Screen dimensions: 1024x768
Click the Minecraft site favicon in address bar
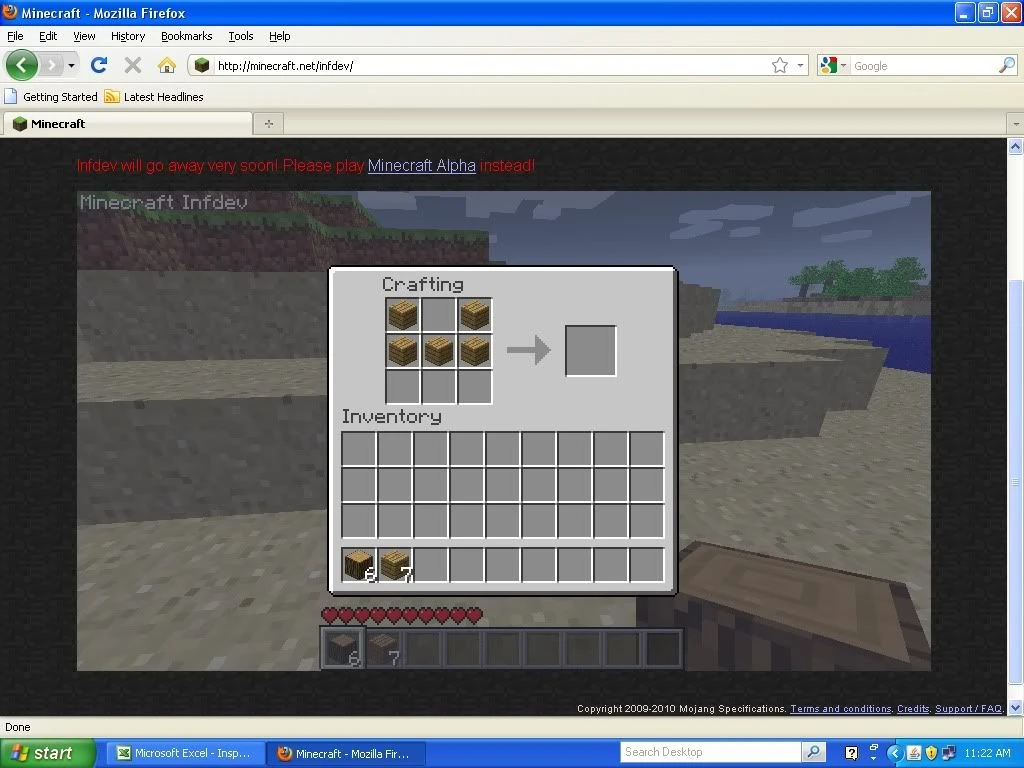pyautogui.click(x=202, y=65)
